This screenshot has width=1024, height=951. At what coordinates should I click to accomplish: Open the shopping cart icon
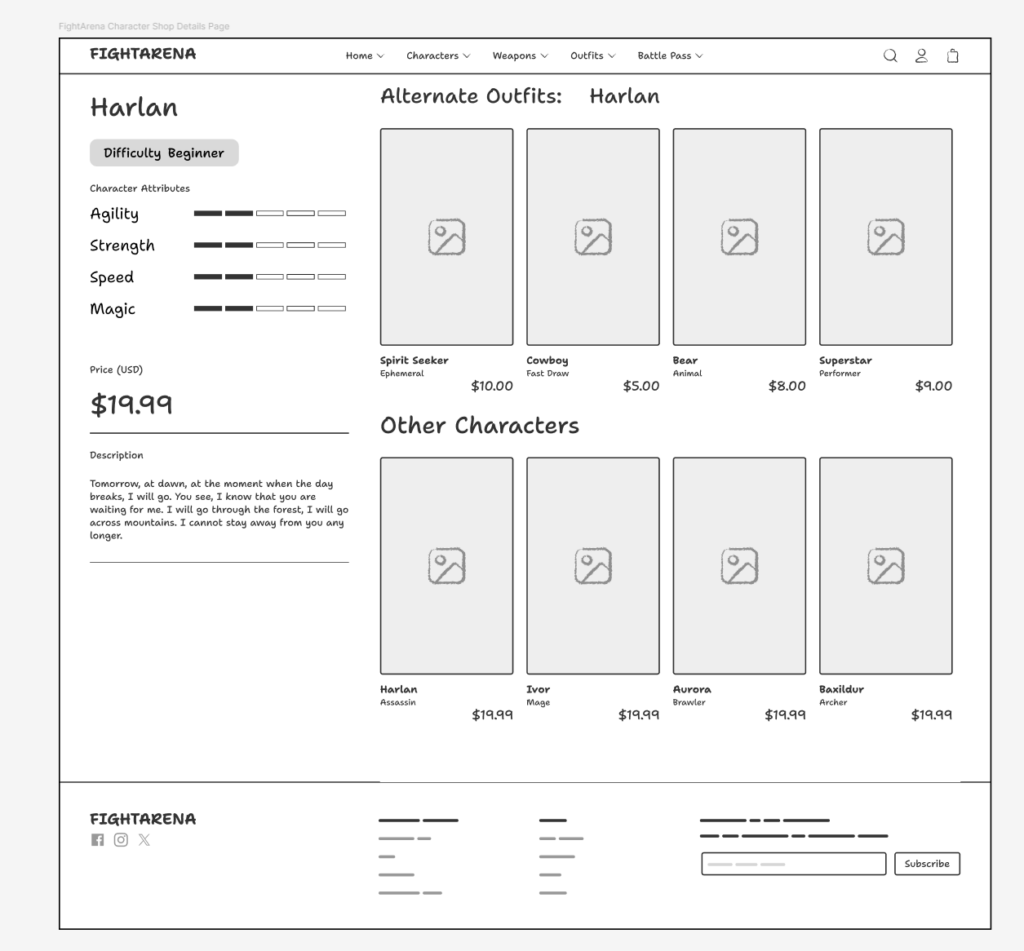click(952, 56)
